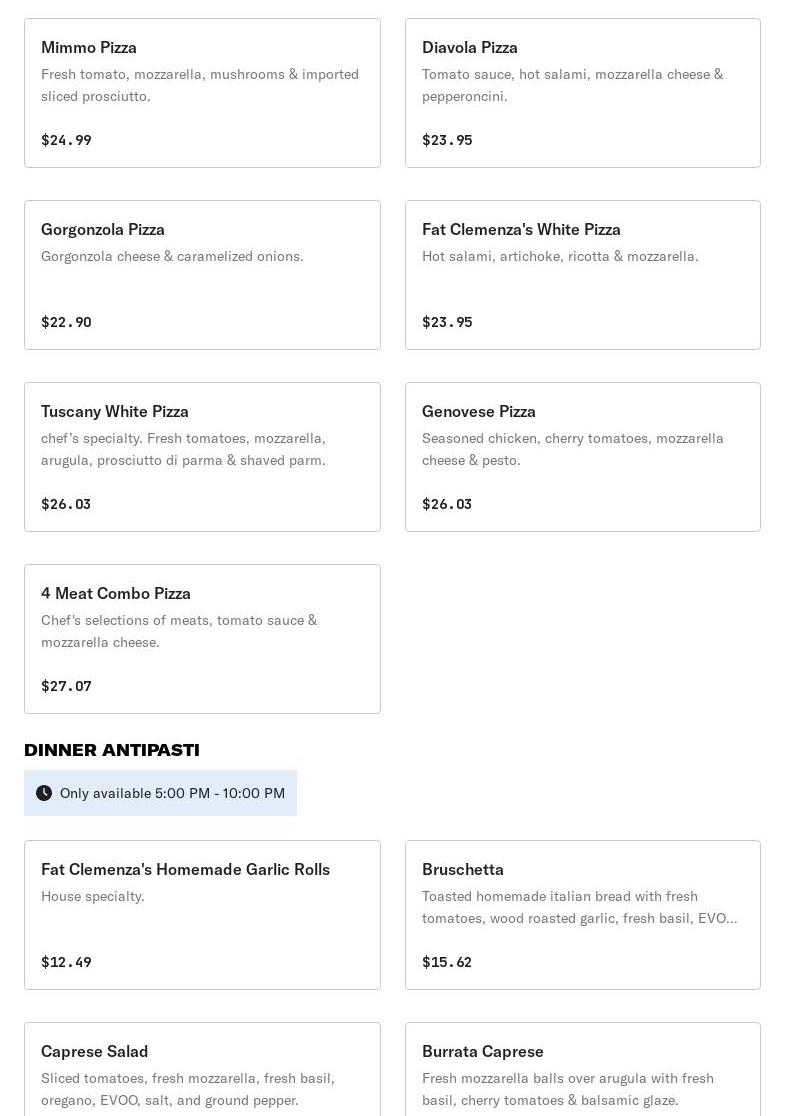Open the 4 Meat Combo Pizza
The height and width of the screenshot is (1116, 785).
[202, 639]
